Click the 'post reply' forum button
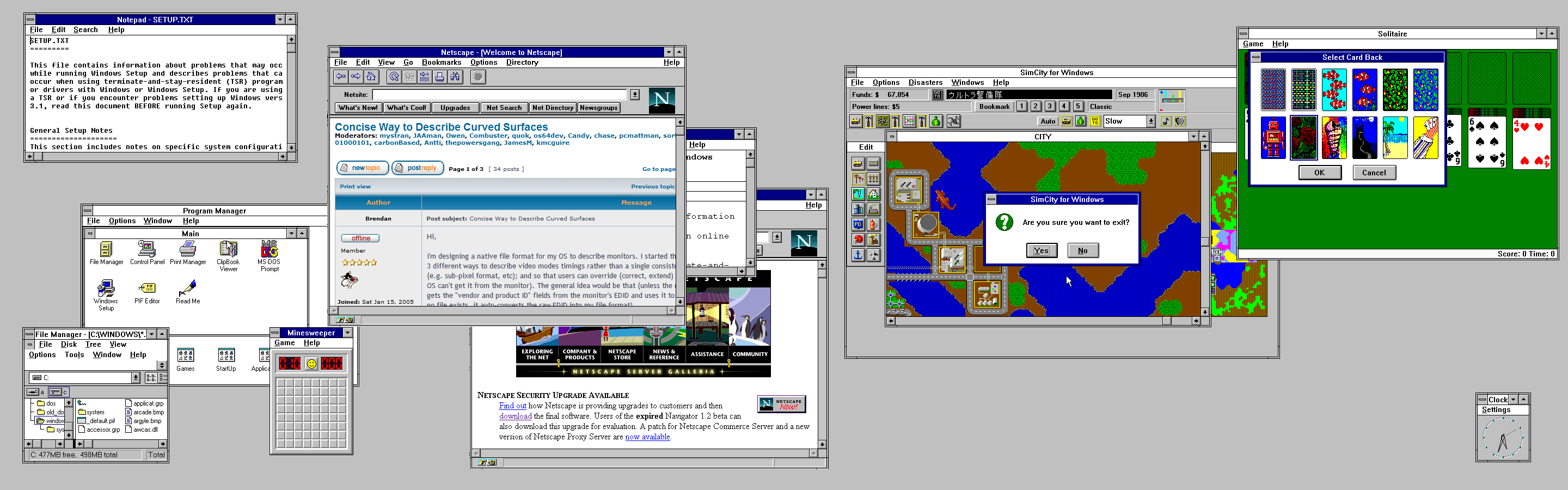Image resolution: width=1568 pixels, height=490 pixels. pos(418,168)
